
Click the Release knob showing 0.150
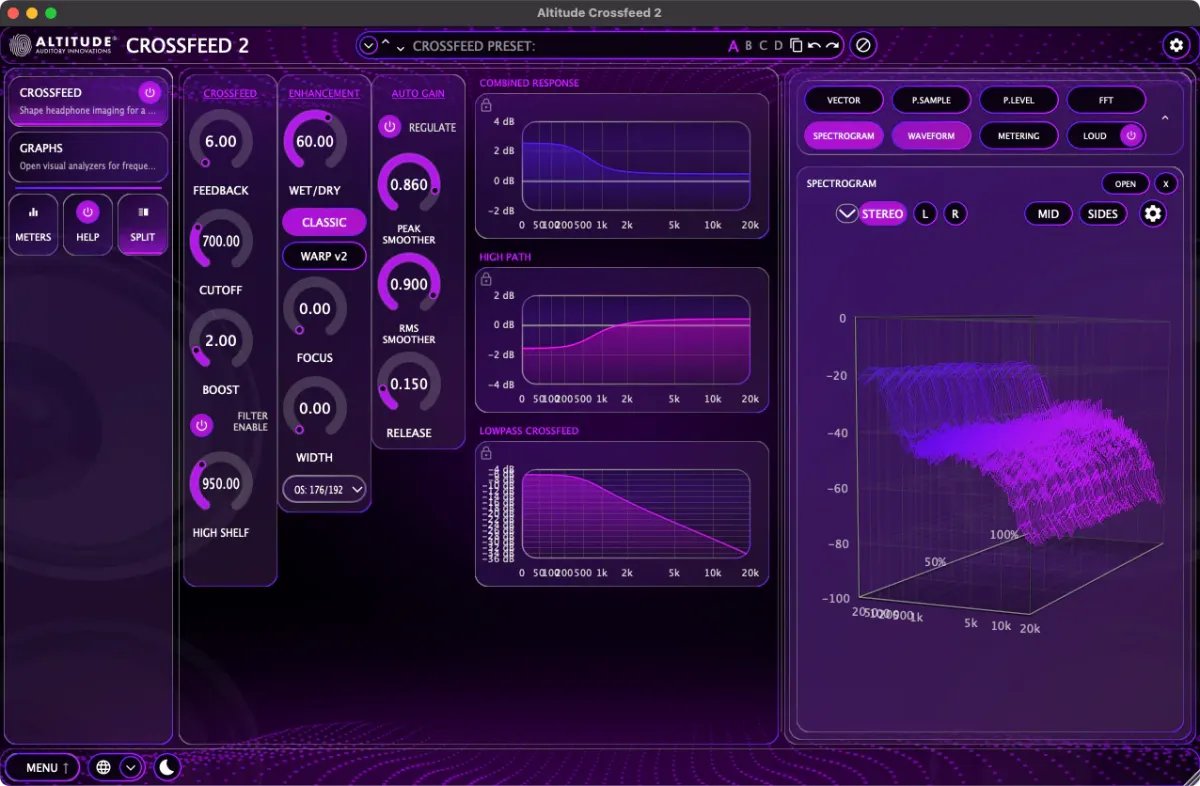(x=409, y=384)
